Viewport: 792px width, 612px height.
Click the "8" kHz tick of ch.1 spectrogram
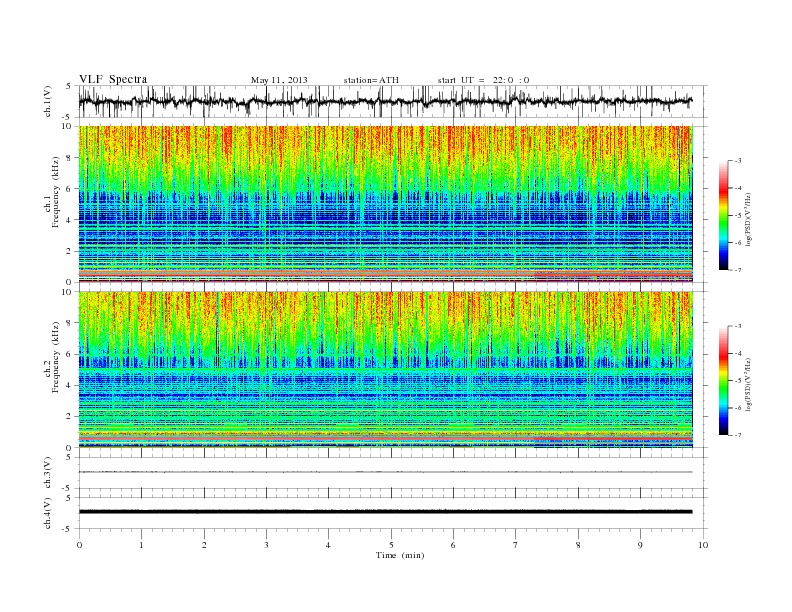coord(69,158)
